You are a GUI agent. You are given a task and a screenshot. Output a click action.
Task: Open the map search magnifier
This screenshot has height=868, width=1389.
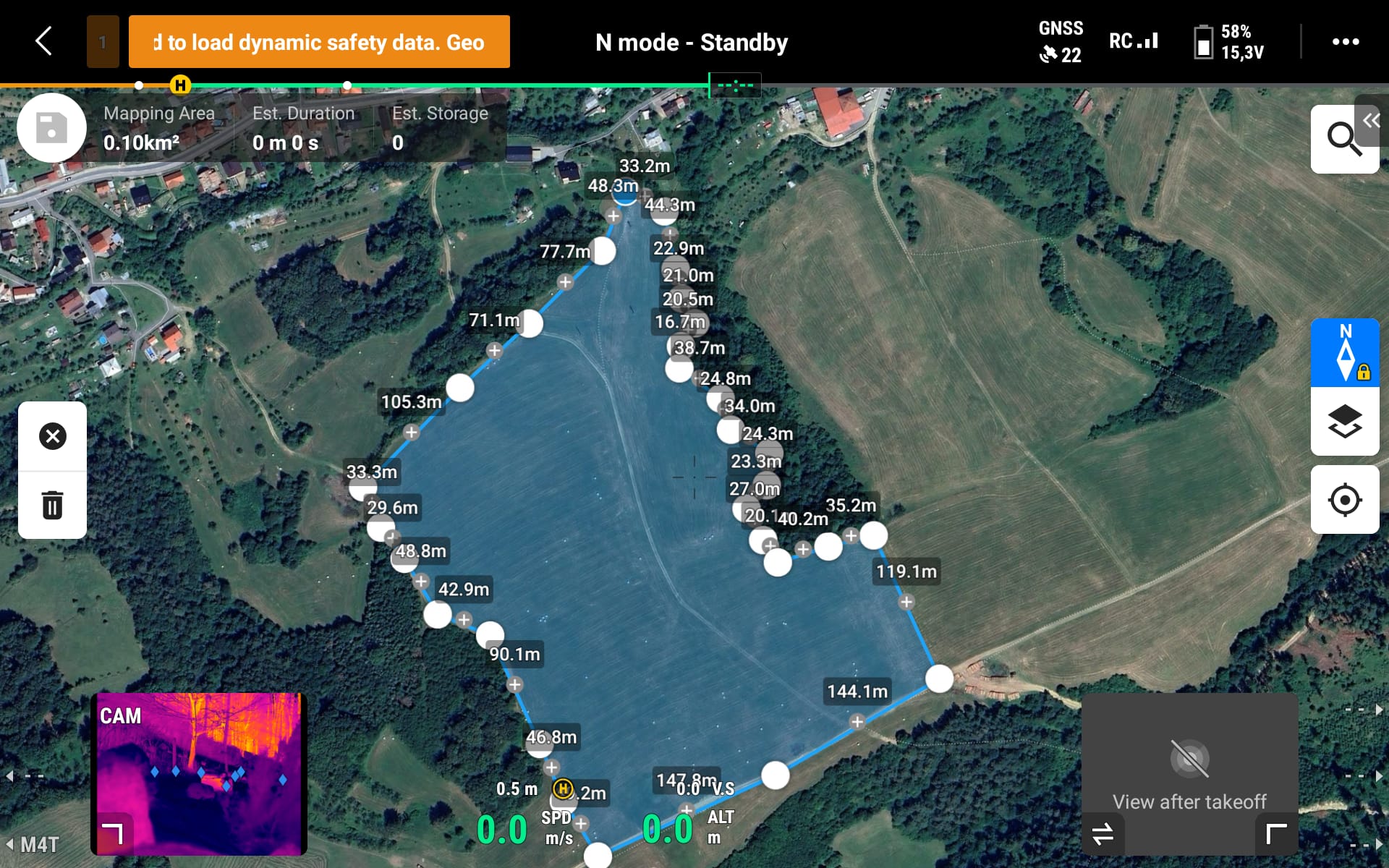coord(1343,139)
